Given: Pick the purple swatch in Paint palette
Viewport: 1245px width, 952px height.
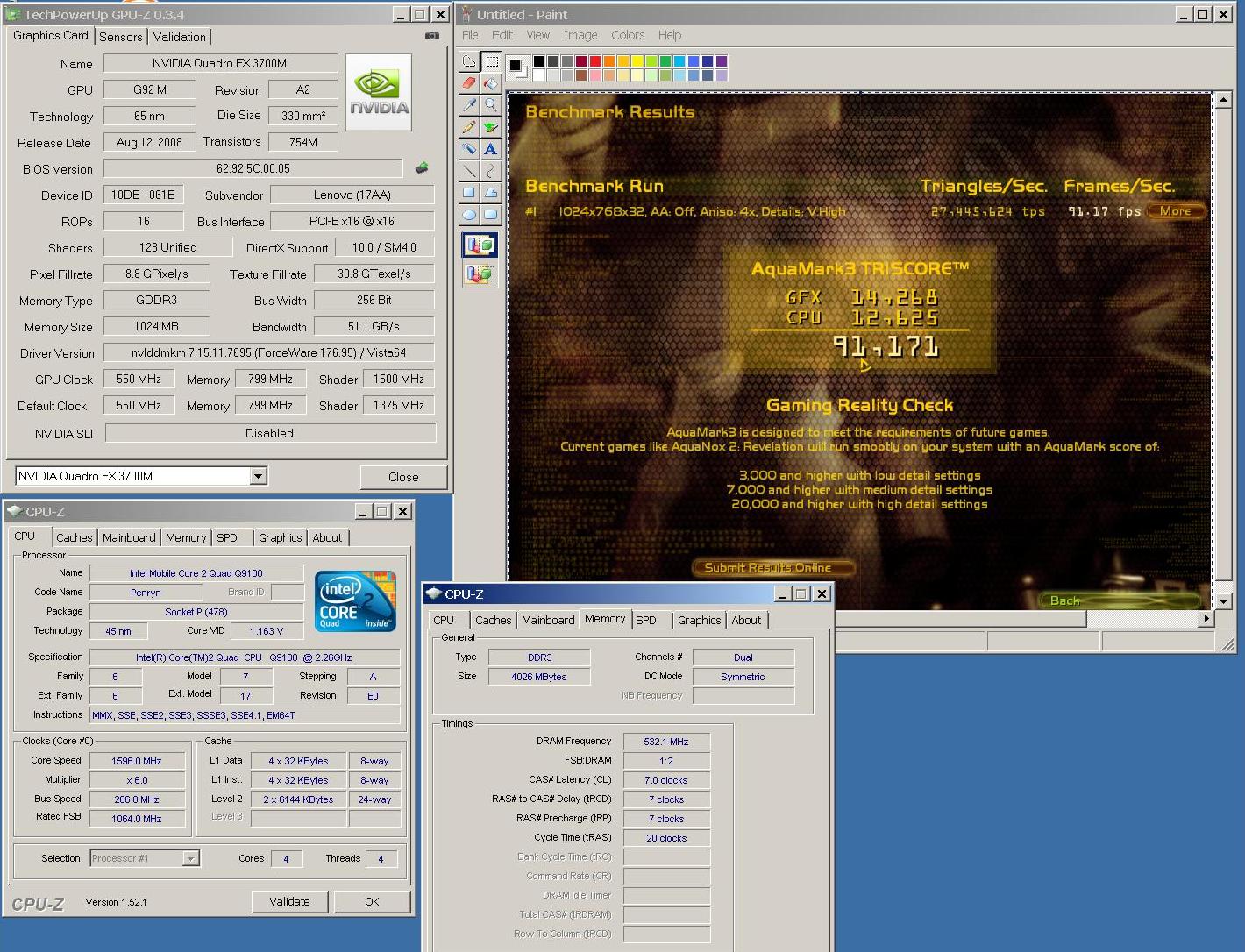Looking at the screenshot, I should [x=722, y=61].
